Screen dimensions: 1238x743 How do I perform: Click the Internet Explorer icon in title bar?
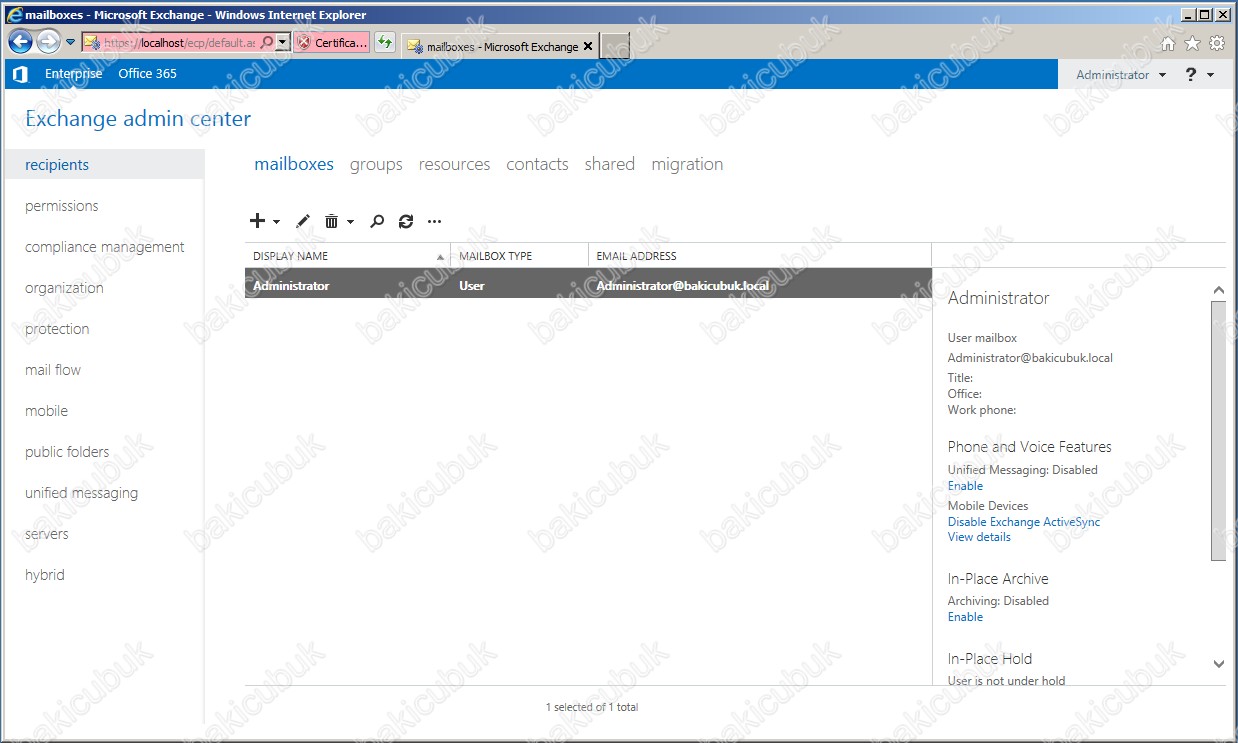pyautogui.click(x=15, y=15)
